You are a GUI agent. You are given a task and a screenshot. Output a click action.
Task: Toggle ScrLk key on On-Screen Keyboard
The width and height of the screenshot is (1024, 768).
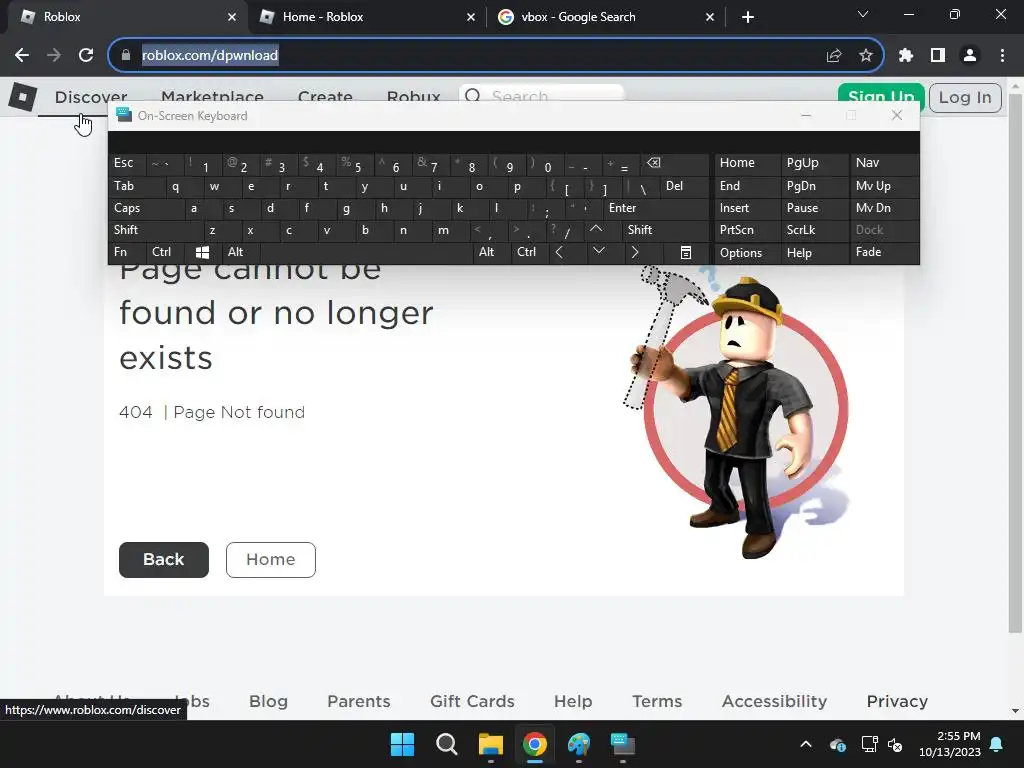[x=813, y=230]
